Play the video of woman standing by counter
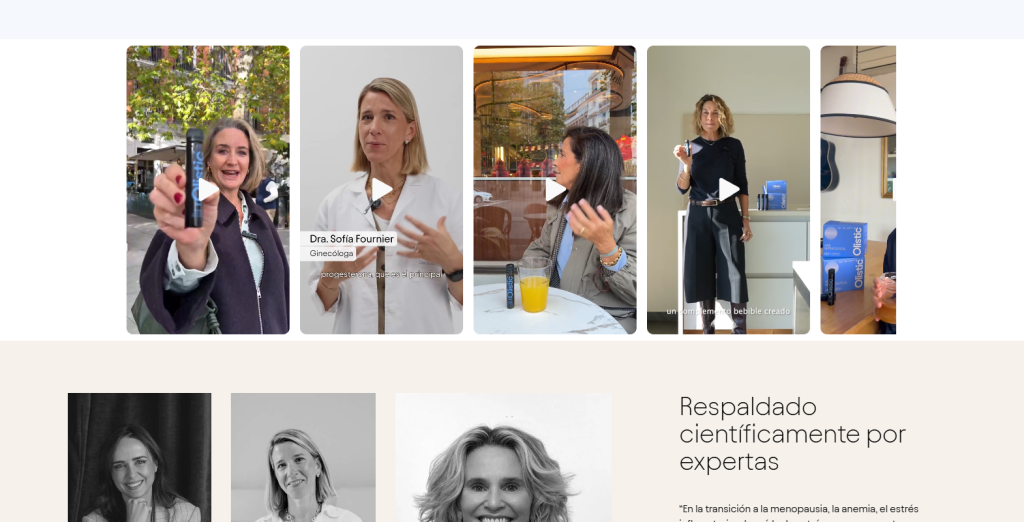 [x=728, y=189]
